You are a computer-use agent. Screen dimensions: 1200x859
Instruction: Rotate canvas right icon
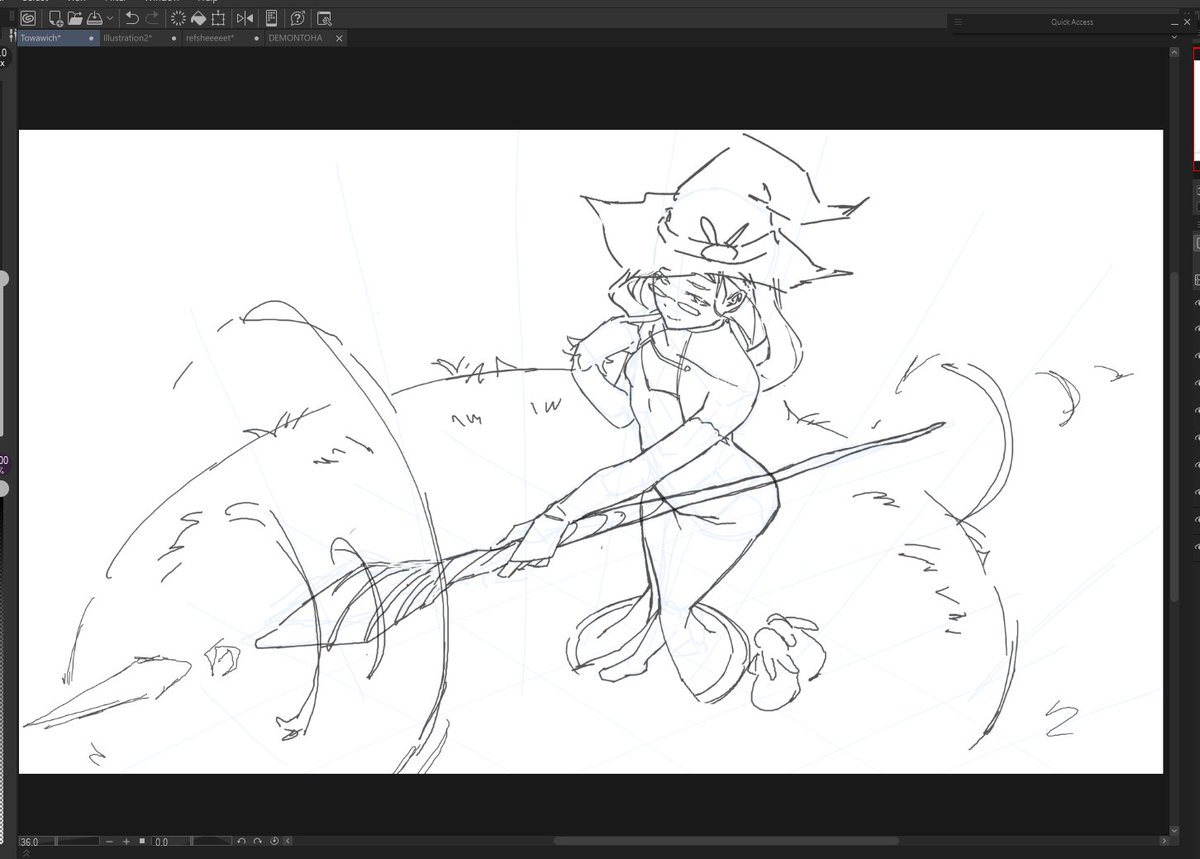(x=257, y=842)
